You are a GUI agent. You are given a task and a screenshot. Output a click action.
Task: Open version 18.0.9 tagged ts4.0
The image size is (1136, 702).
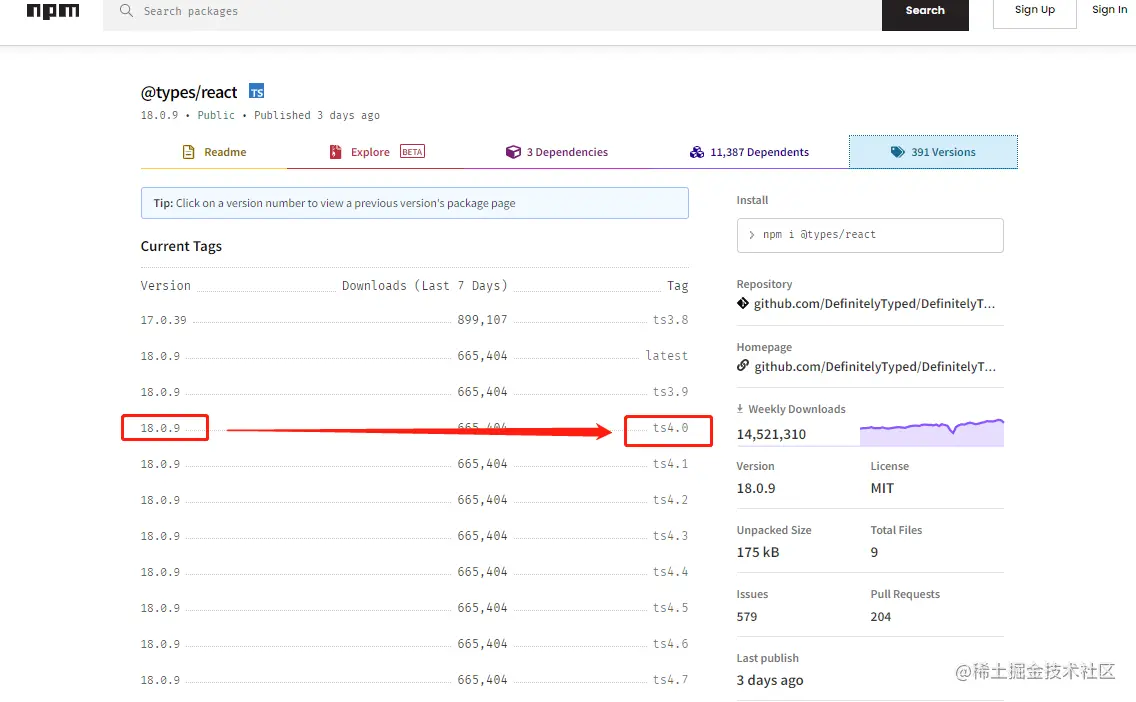tap(160, 428)
